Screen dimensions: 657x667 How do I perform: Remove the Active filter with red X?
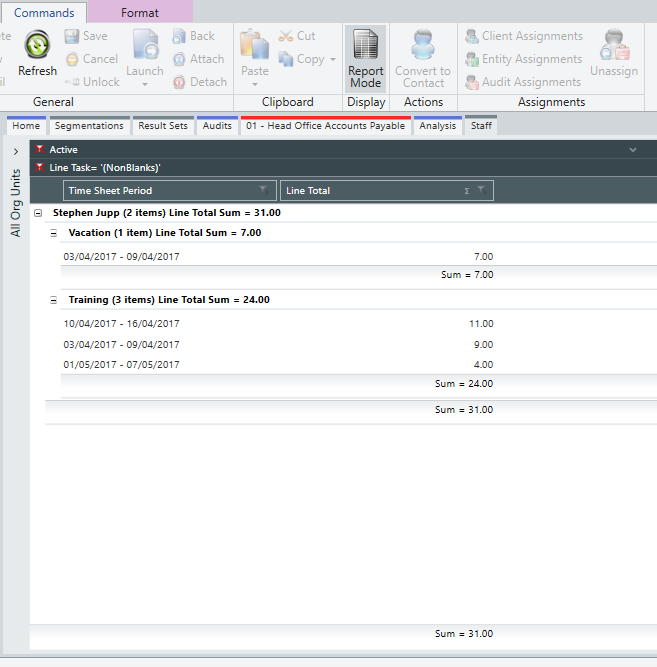[x=40, y=149]
